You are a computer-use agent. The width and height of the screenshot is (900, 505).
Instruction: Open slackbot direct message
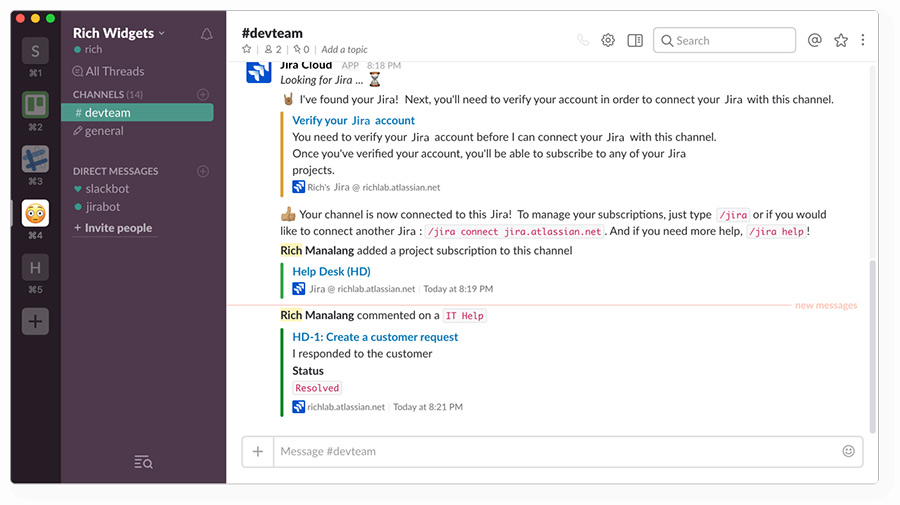[x=102, y=188]
